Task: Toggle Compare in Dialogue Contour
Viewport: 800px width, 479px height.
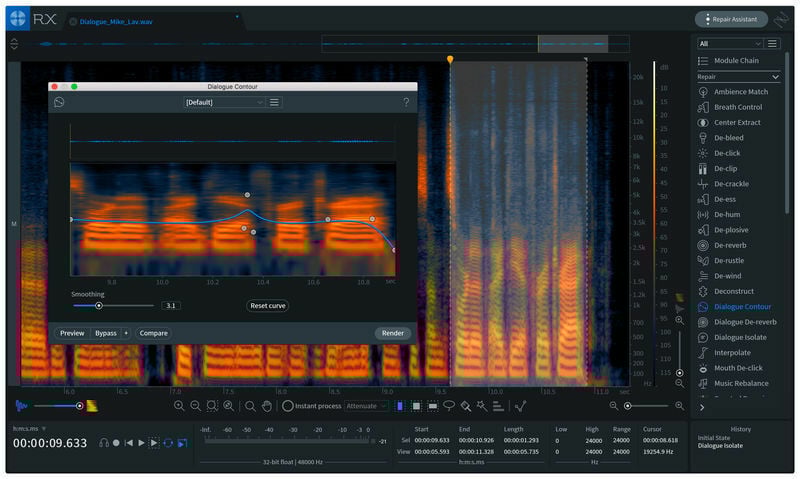Action: [154, 333]
